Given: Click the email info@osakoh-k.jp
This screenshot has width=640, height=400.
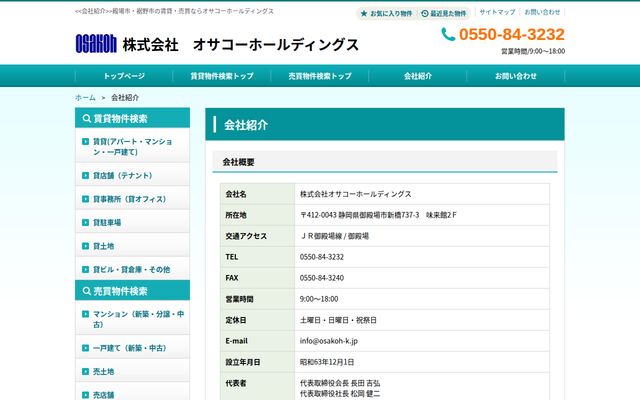Looking at the screenshot, I should tap(329, 341).
